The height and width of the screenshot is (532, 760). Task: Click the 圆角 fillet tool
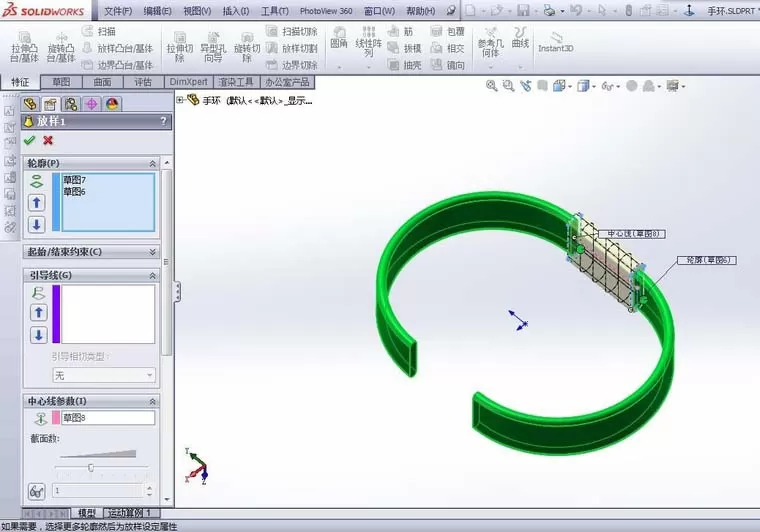(339, 38)
